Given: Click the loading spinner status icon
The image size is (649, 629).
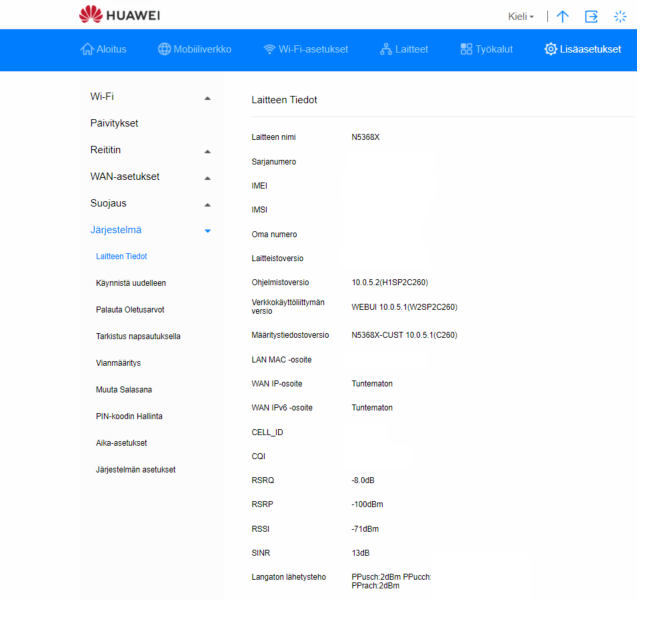Looking at the screenshot, I should tap(620, 16).
